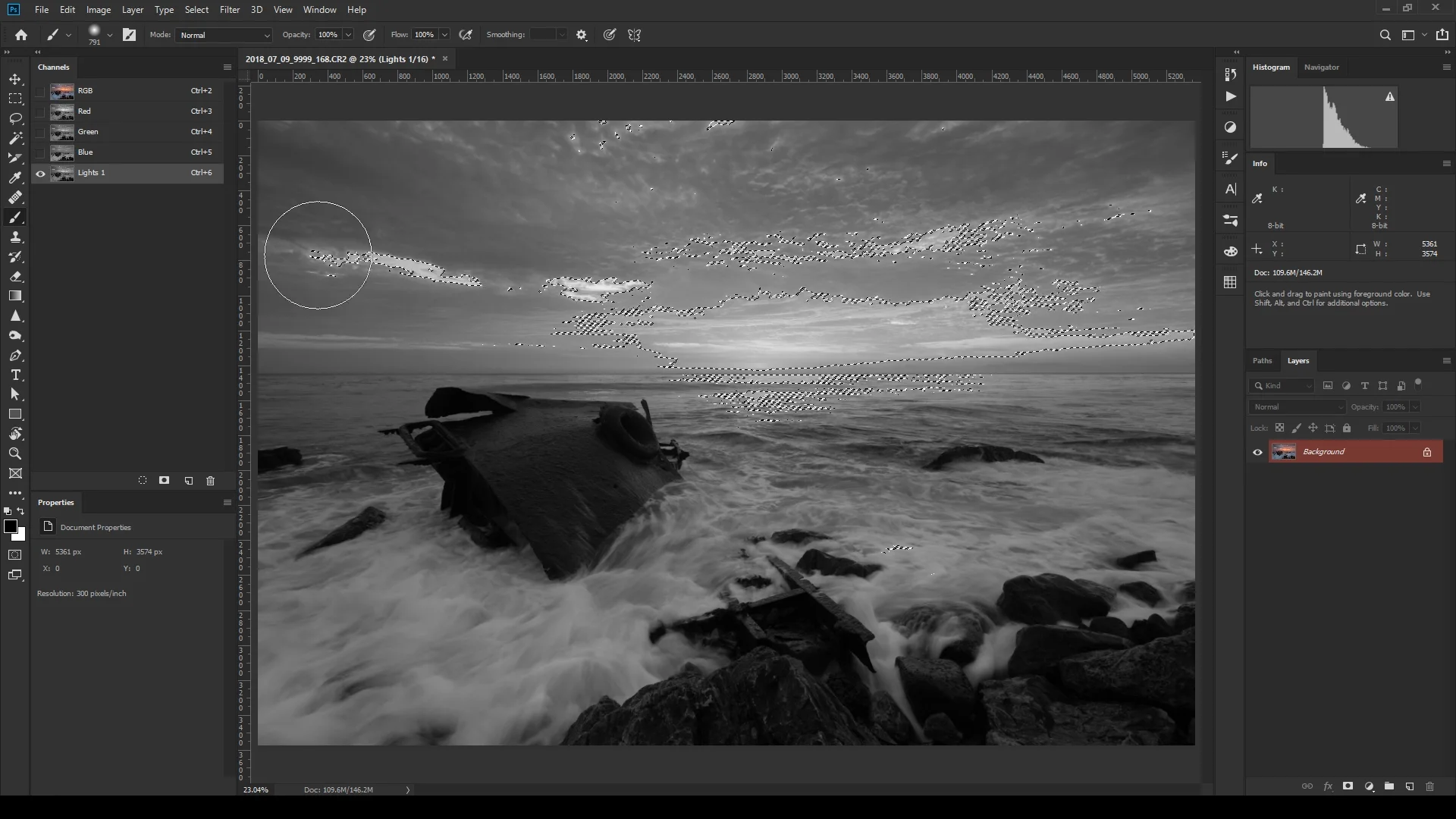
Task: Open layer blend mode Normal dropdown
Action: (1298, 407)
